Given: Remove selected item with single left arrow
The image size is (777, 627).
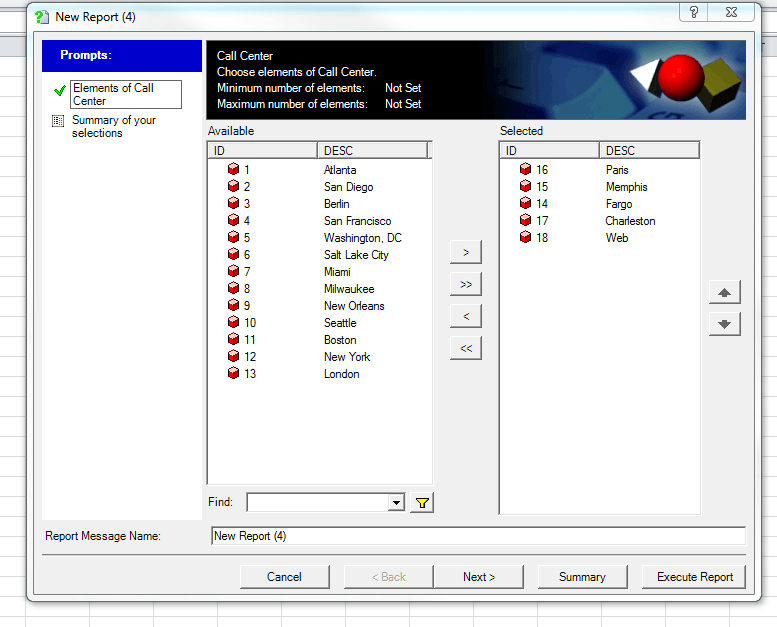Looking at the screenshot, I should pos(465,316).
